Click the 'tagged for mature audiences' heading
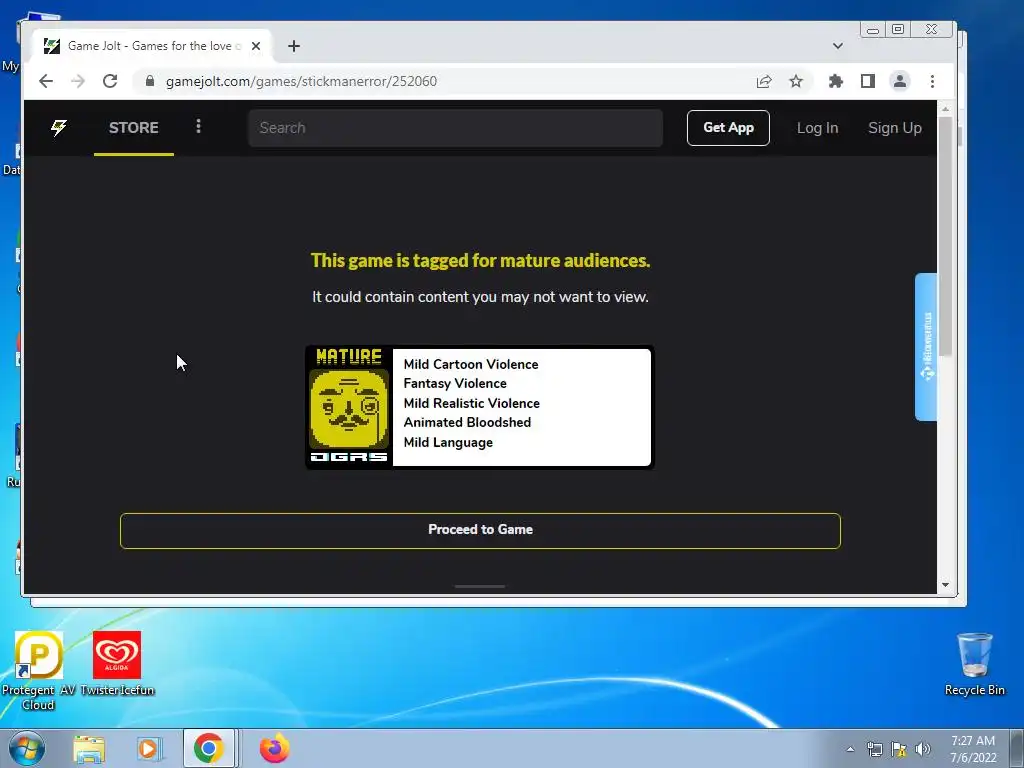 click(480, 261)
